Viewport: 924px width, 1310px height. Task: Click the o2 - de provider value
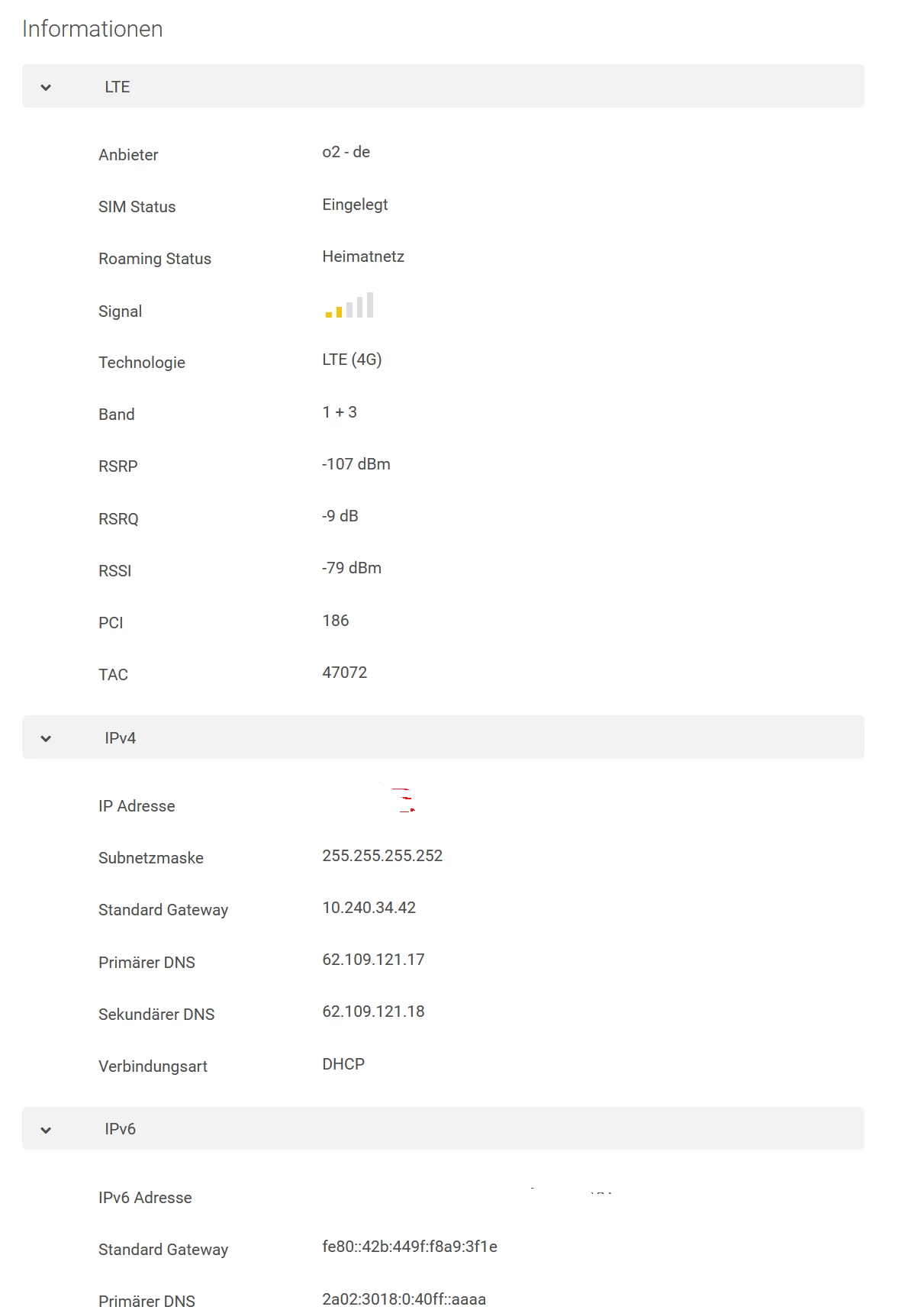[346, 152]
